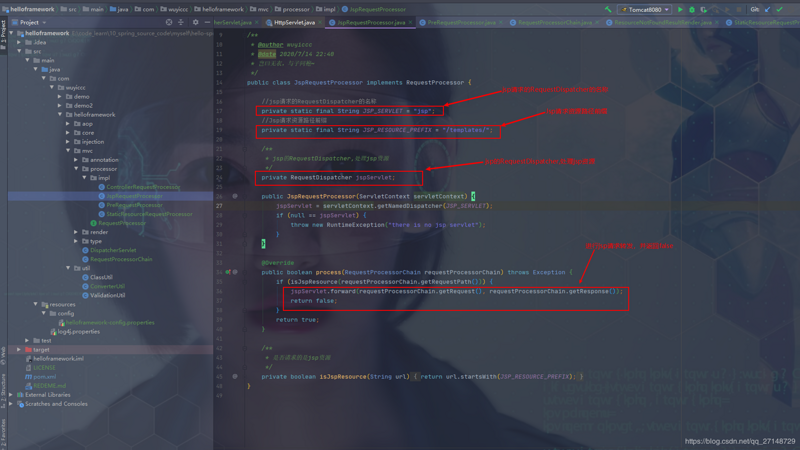This screenshot has height=450, width=800.
Task: Select helloframework-config.properties file
Action: 106,322
